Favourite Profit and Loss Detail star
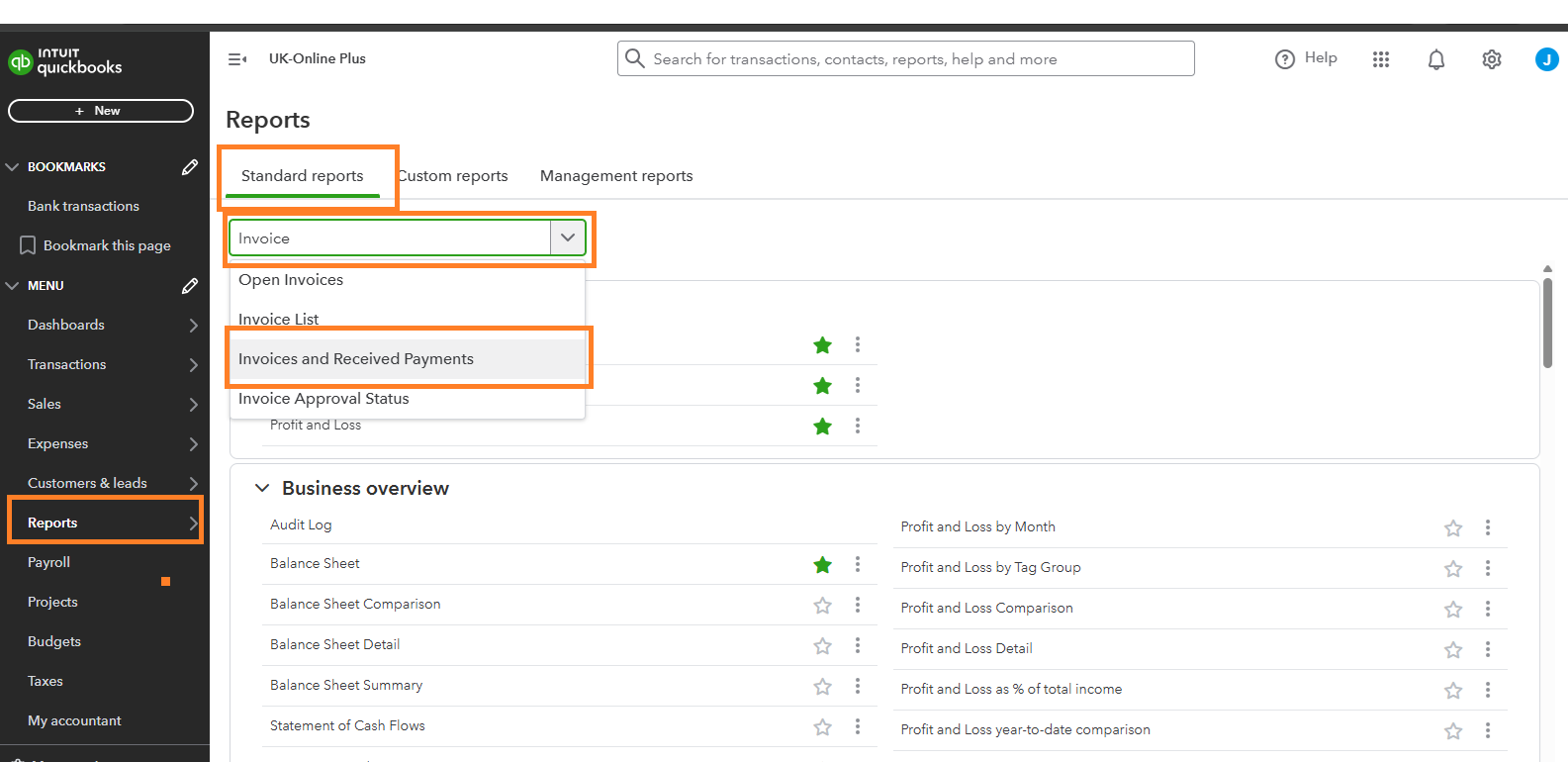 pos(1453,649)
